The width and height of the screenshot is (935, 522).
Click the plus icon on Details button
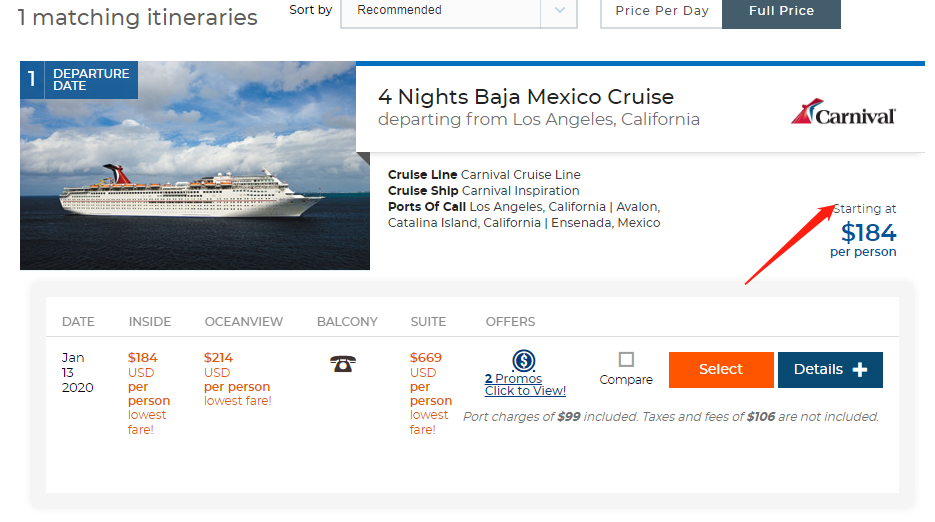click(860, 370)
